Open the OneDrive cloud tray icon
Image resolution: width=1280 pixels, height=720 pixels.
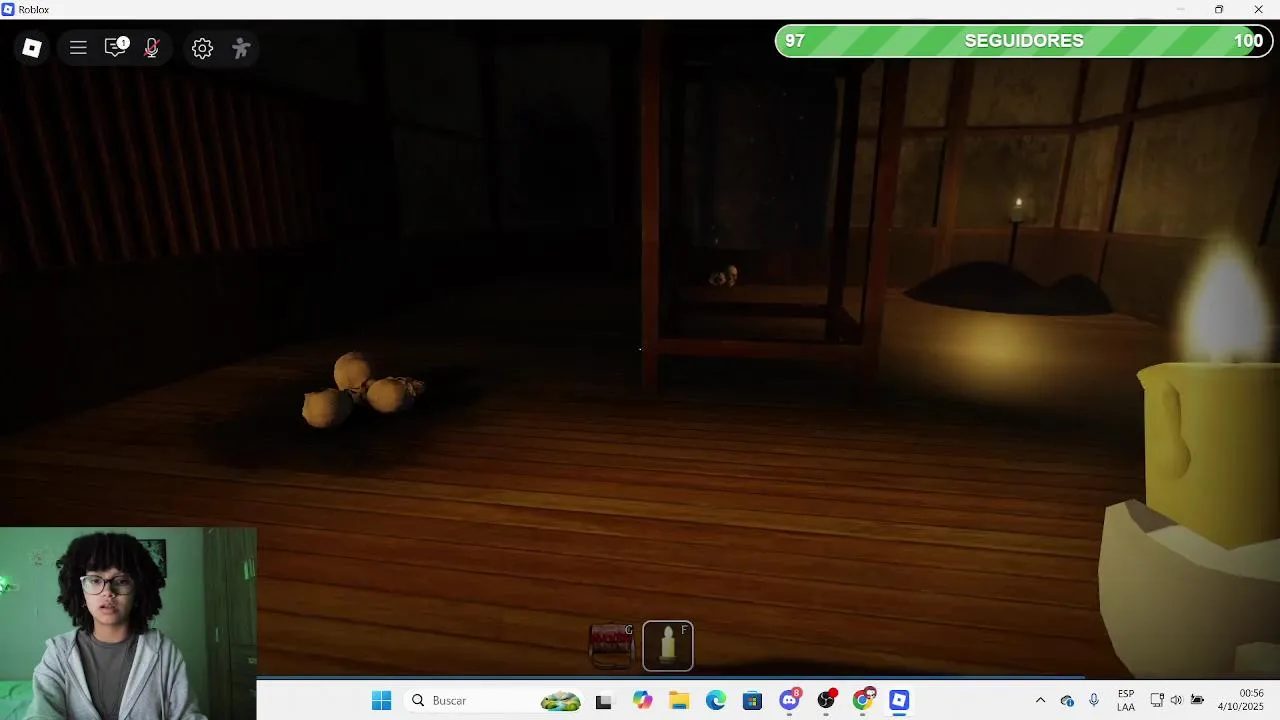[x=1067, y=701]
